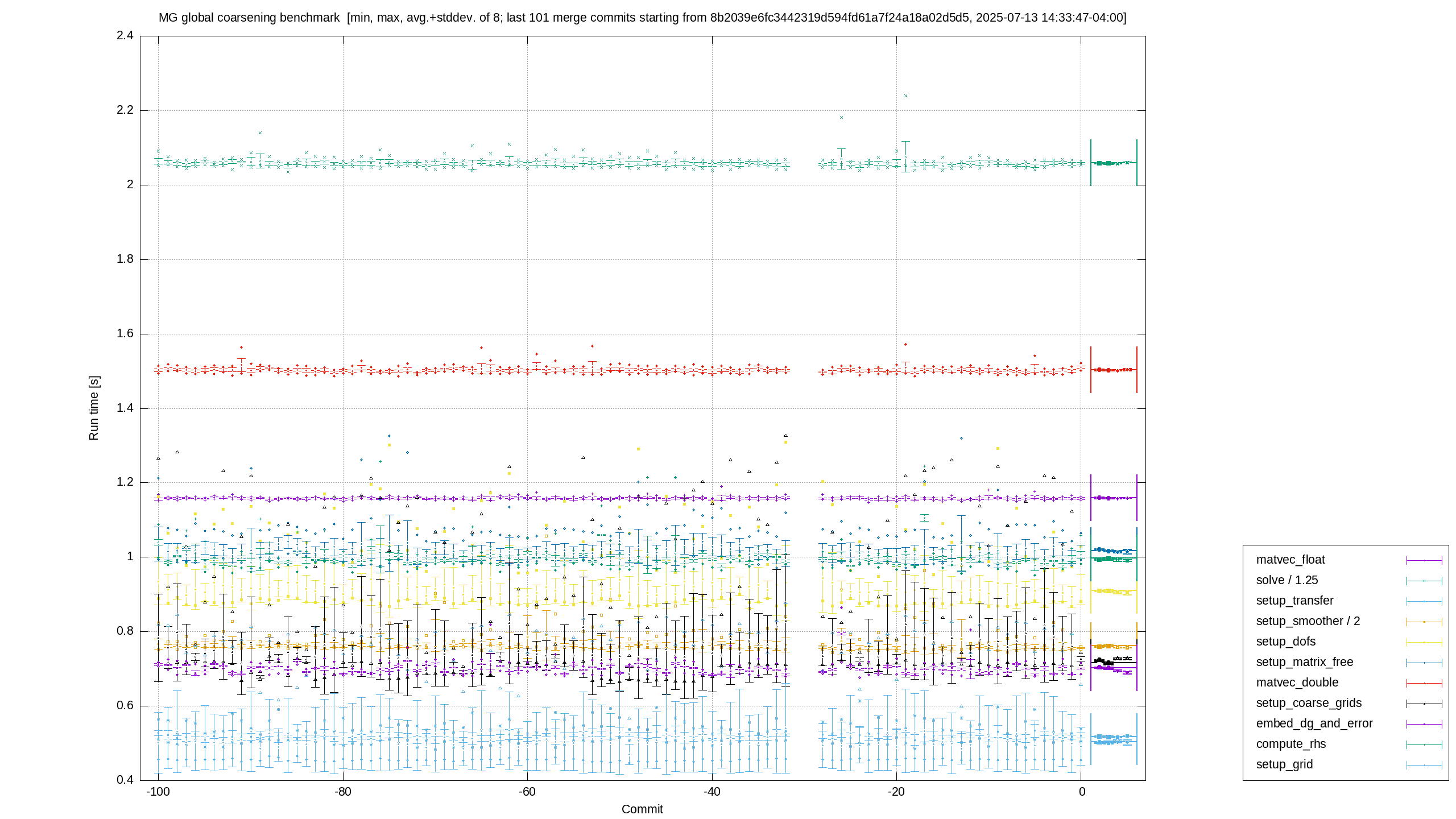The height and width of the screenshot is (819, 1456).
Task: Click the -60 x-axis tick label
Action: 527,792
